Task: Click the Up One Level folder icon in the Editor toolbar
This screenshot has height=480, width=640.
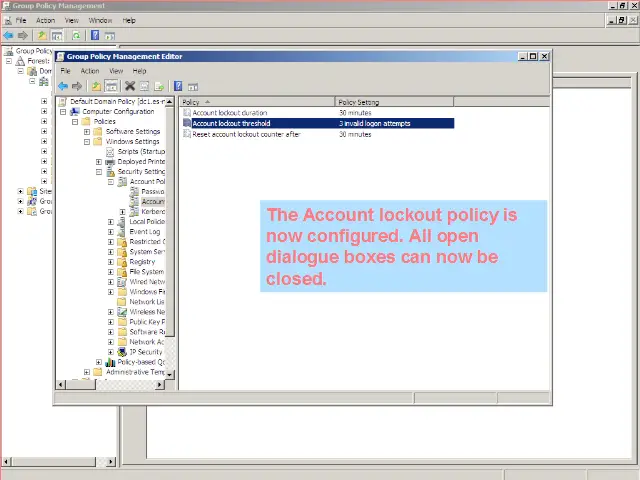Action: pyautogui.click(x=96, y=86)
